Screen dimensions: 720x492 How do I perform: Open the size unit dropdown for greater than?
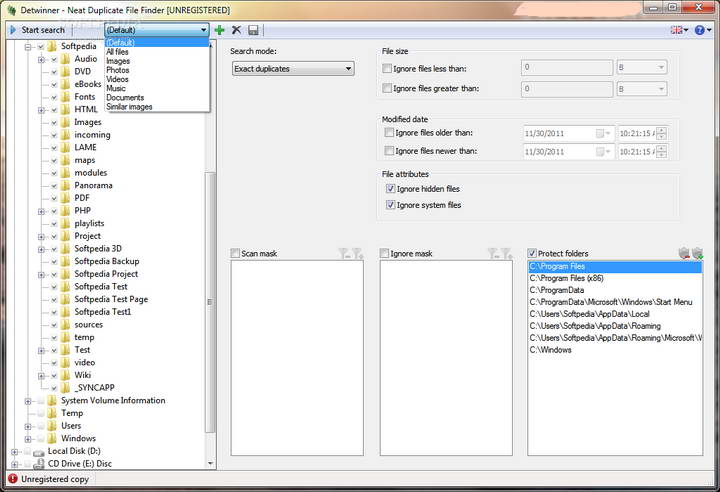641,89
